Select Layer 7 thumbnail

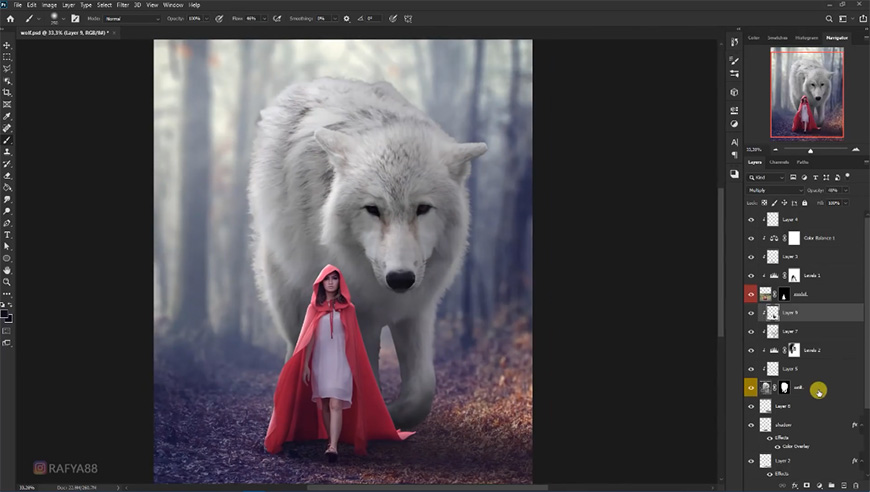(772, 332)
